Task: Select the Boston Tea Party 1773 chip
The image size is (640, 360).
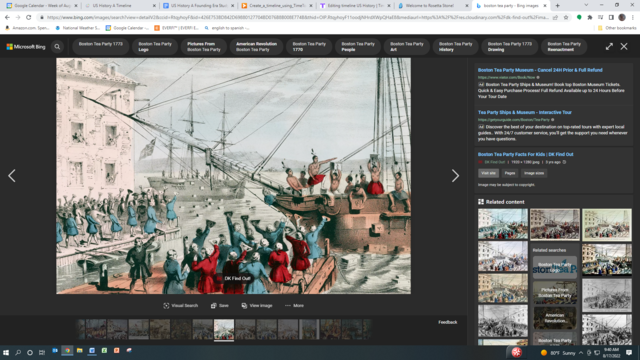Action: pos(100,47)
